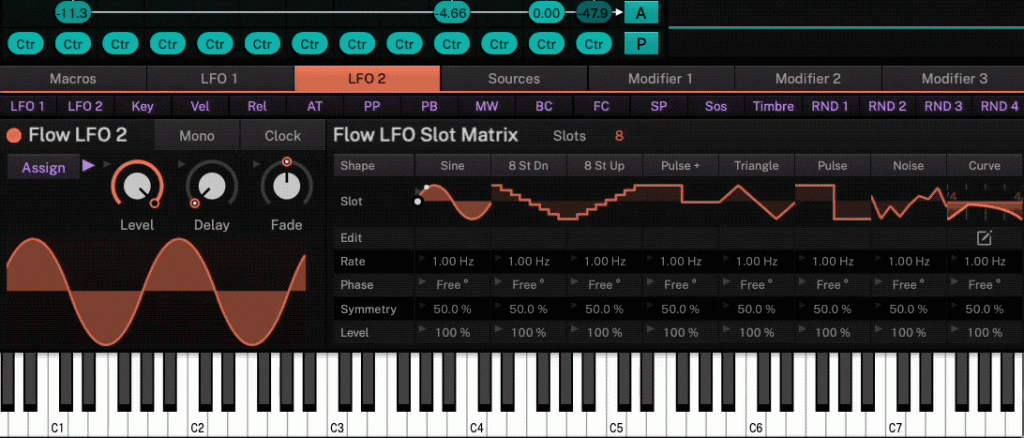Click the Level knob in Flow LFO 2
Screen dimensions: 1024x438
point(136,185)
